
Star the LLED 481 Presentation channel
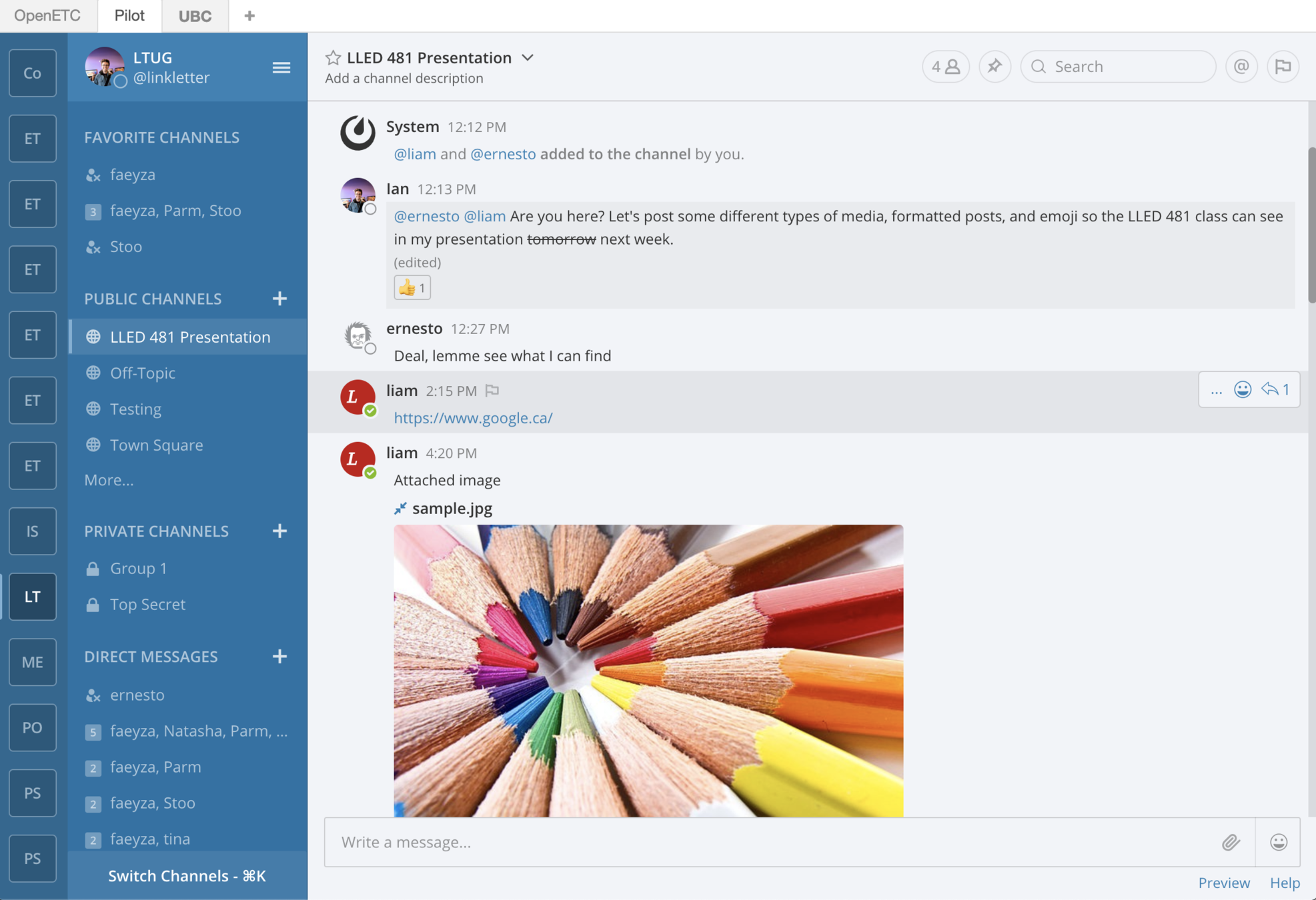click(x=333, y=58)
